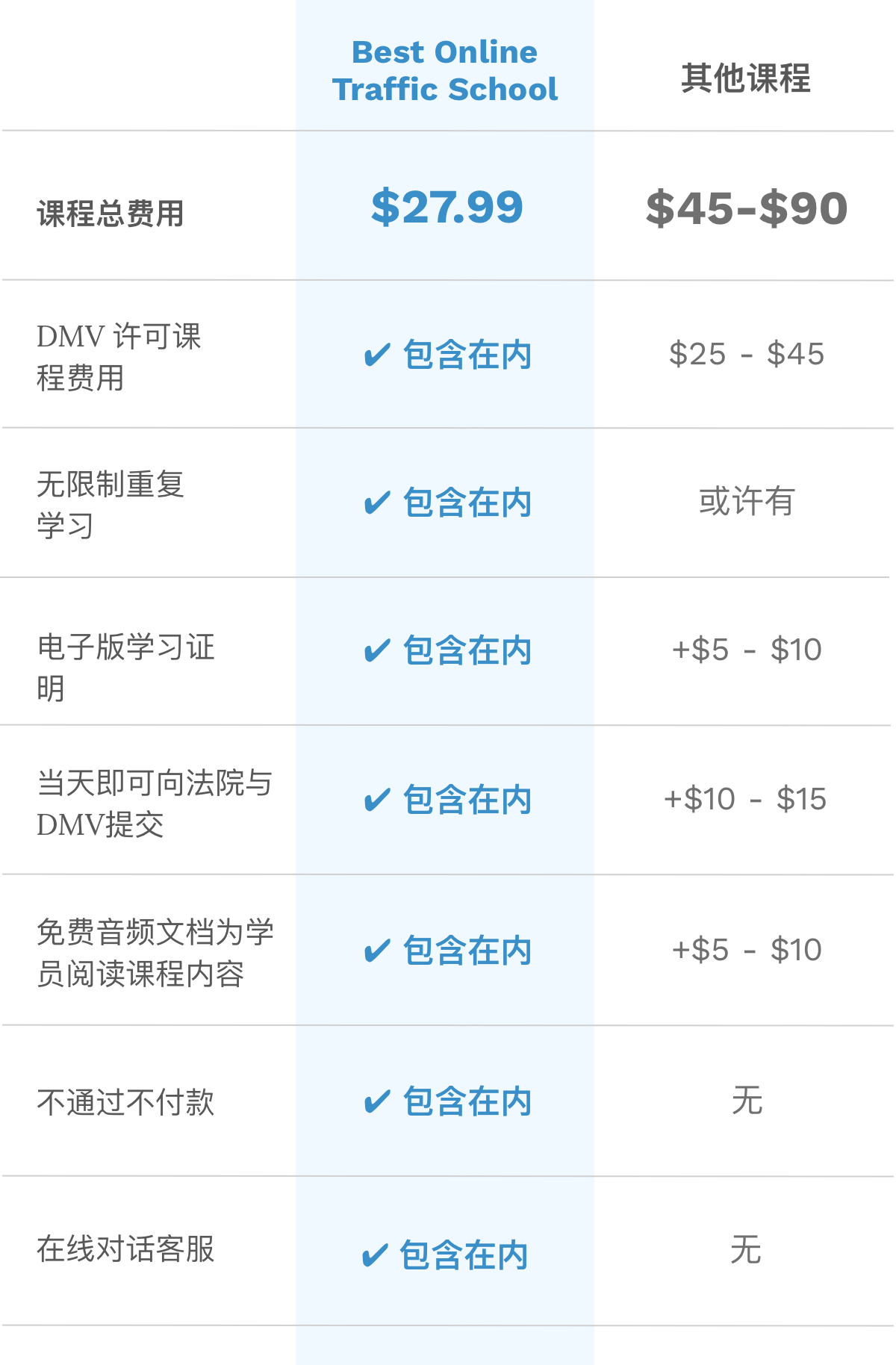
Task: Click the 课程总费用 row label
Action: (x=111, y=214)
